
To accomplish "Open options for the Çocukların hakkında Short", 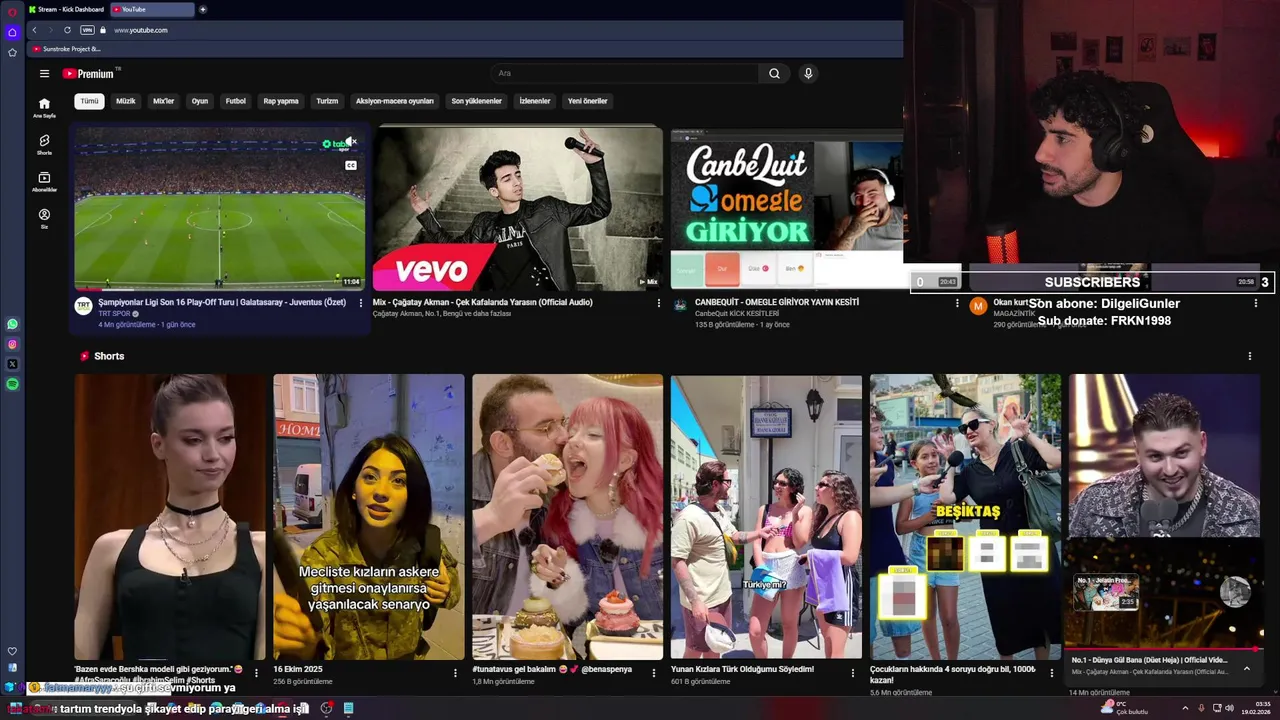I will [x=1052, y=673].
